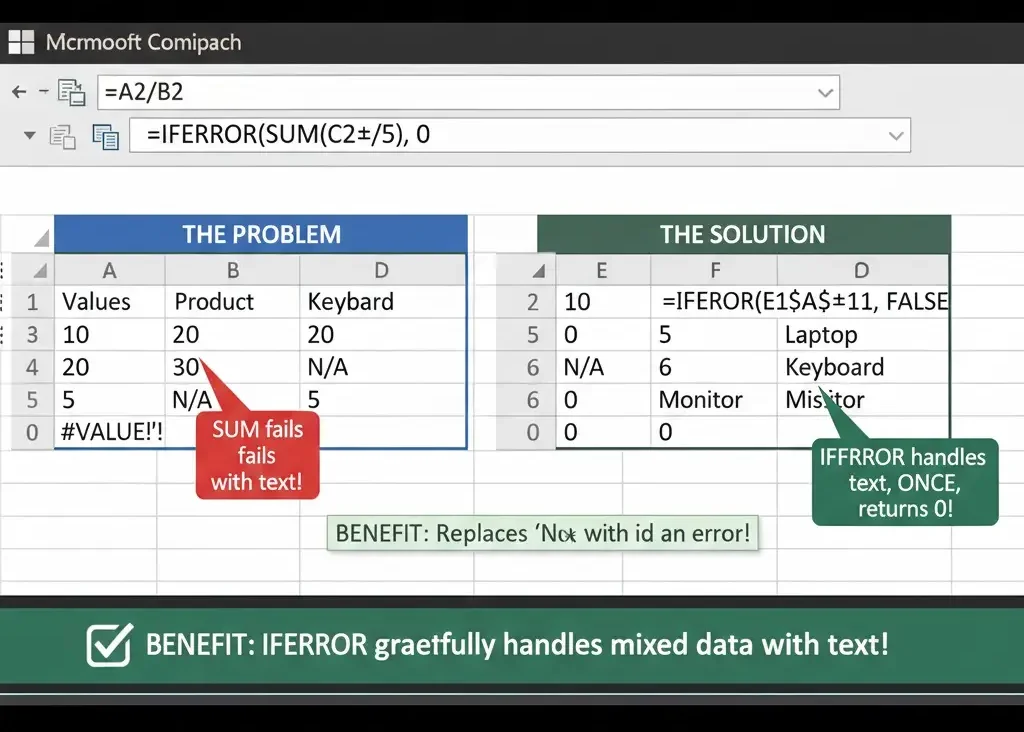
Task: Open the dropdown arrow of the =A2/B2 field
Action: 825,93
